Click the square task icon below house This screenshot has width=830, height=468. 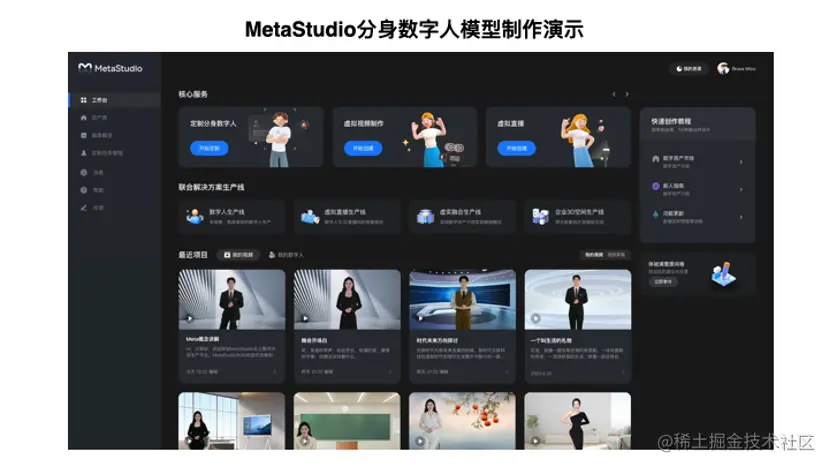[x=83, y=135]
